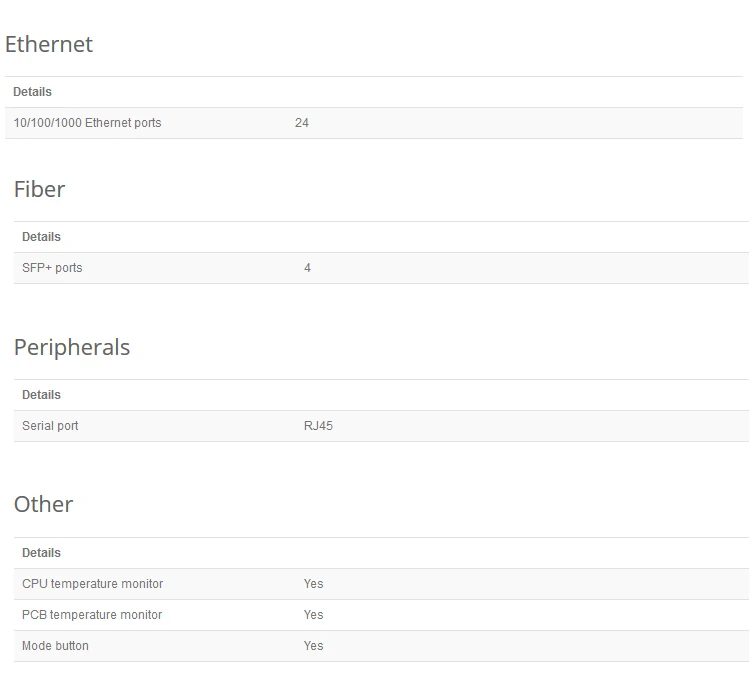Image resolution: width=750 pixels, height=692 pixels.
Task: Select the Serial port label
Action: pyautogui.click(x=50, y=426)
